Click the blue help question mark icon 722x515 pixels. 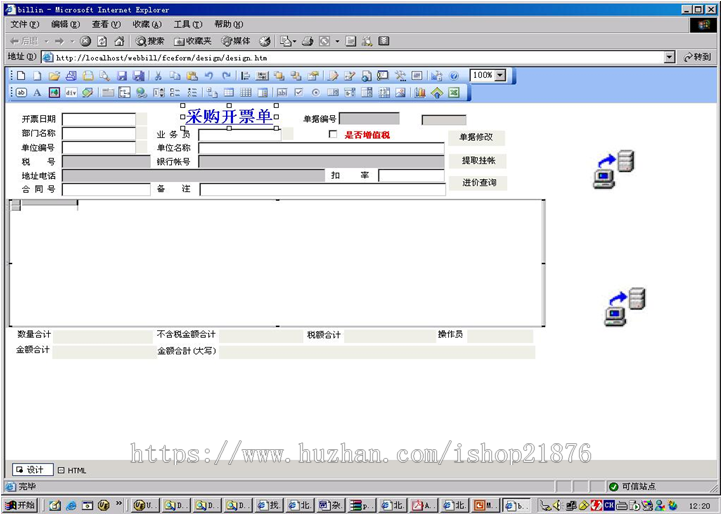454,76
